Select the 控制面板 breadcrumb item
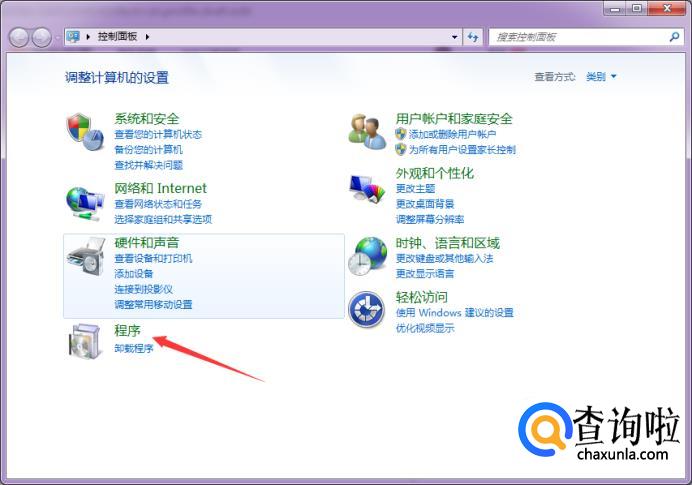 117,37
